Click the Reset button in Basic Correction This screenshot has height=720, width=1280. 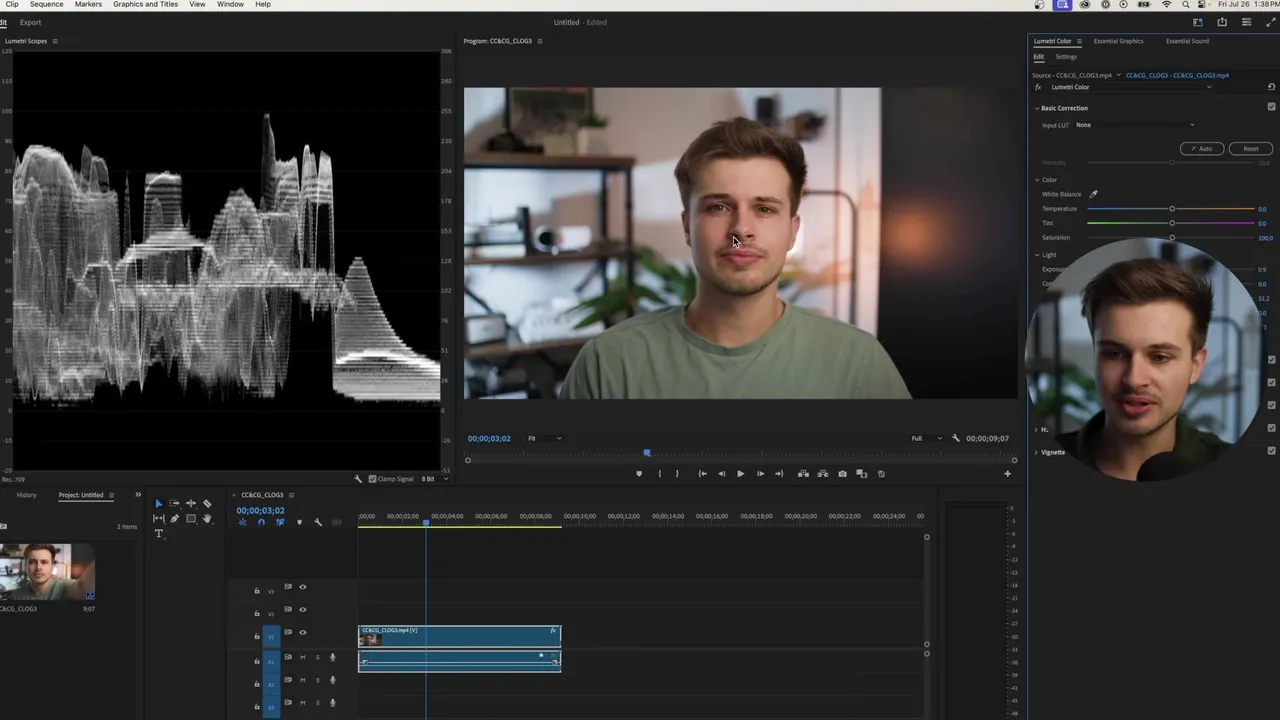[1250, 148]
